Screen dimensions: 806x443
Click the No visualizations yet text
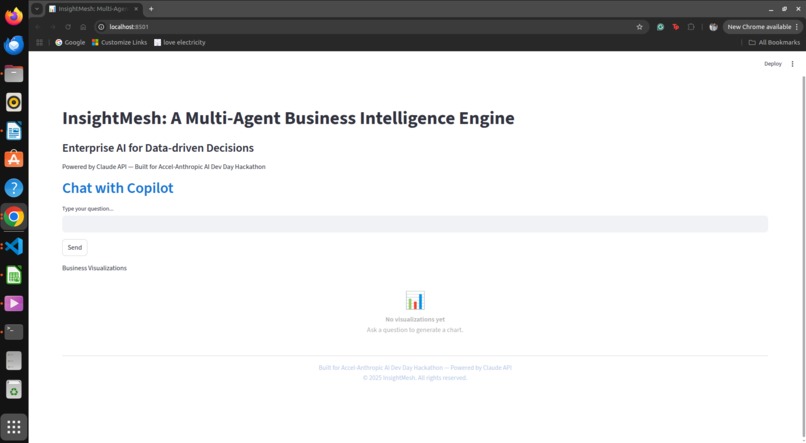(415, 319)
